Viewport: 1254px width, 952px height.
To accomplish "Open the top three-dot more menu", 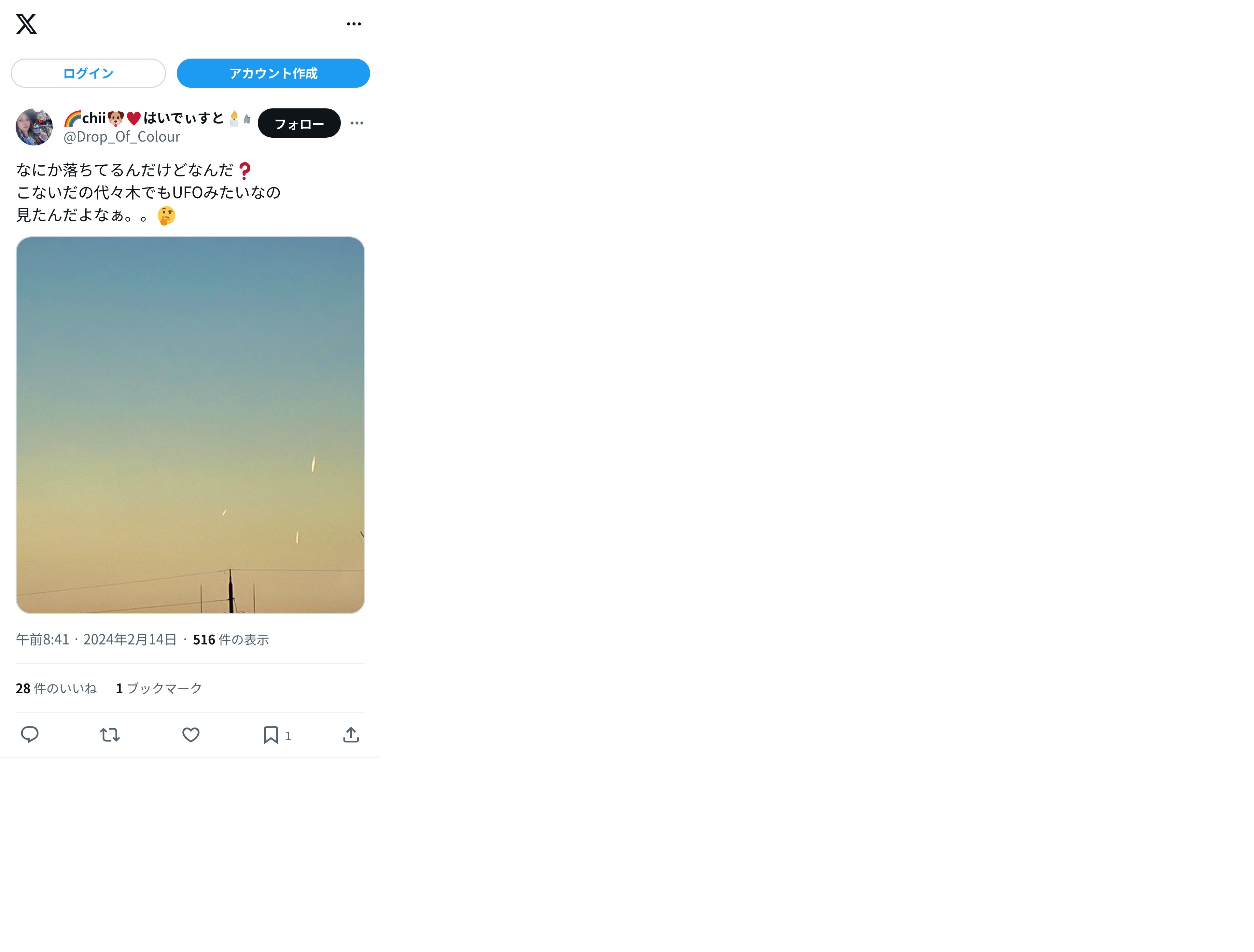I will coord(354,24).
